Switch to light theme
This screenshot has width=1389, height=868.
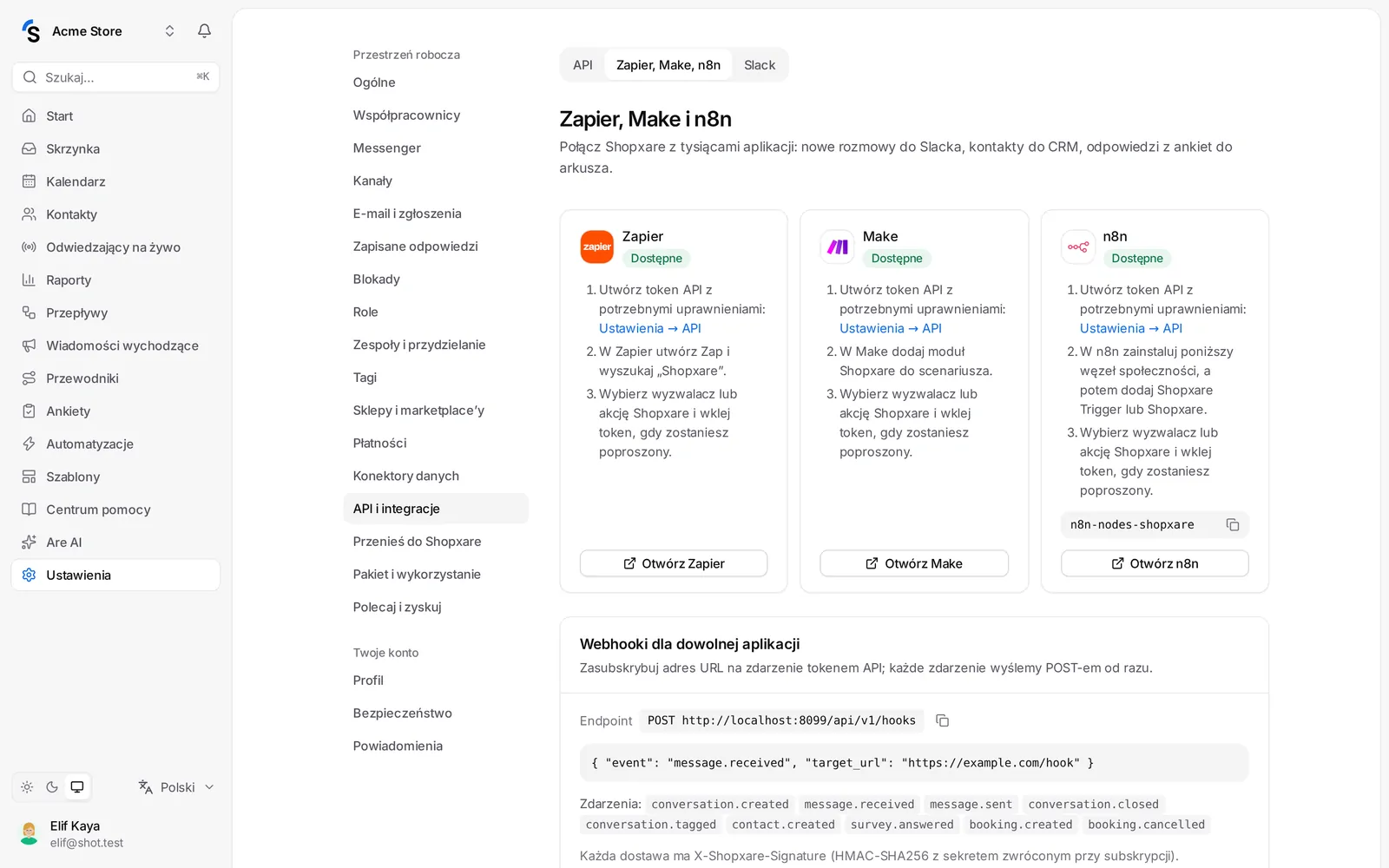pyautogui.click(x=28, y=787)
